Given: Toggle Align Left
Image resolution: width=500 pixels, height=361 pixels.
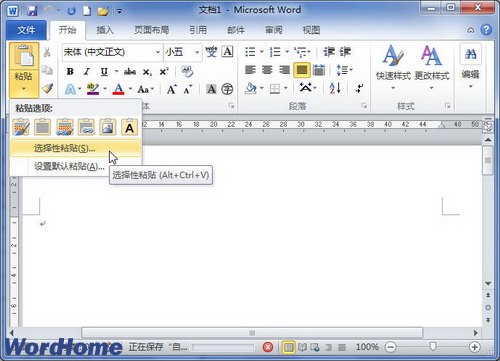Looking at the screenshot, I should coord(250,70).
